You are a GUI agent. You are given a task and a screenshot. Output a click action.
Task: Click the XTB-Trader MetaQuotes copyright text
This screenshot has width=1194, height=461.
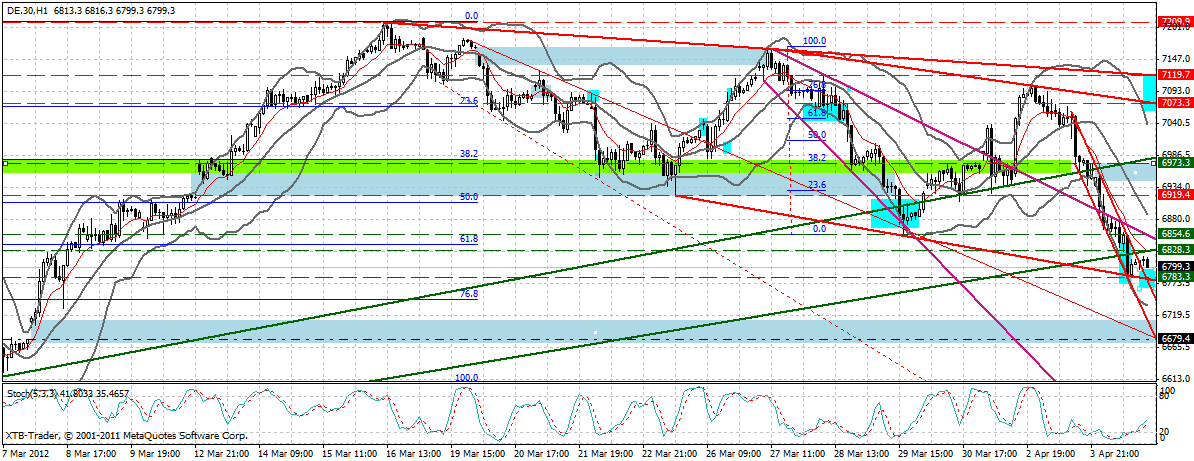pyautogui.click(x=126, y=437)
